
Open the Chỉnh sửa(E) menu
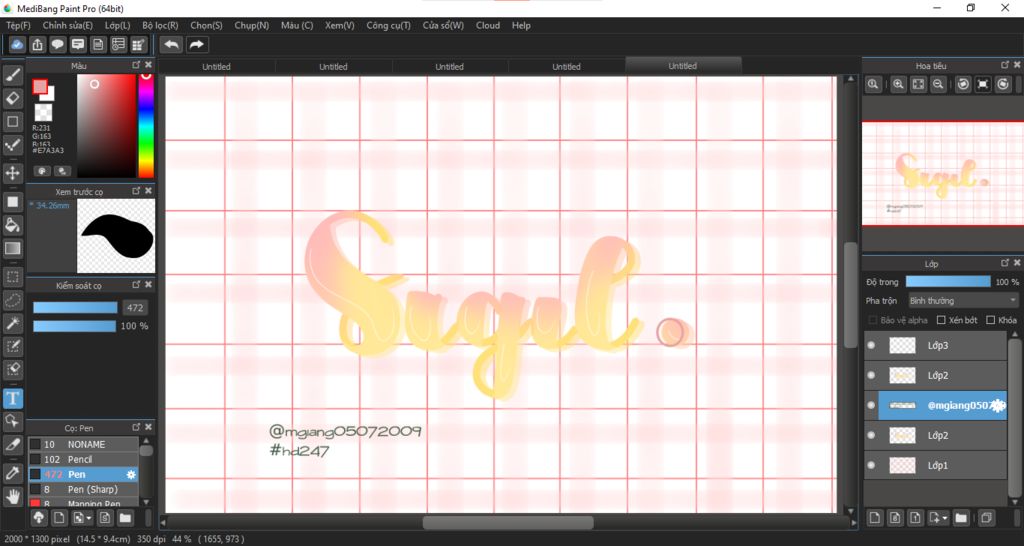pyautogui.click(x=68, y=25)
